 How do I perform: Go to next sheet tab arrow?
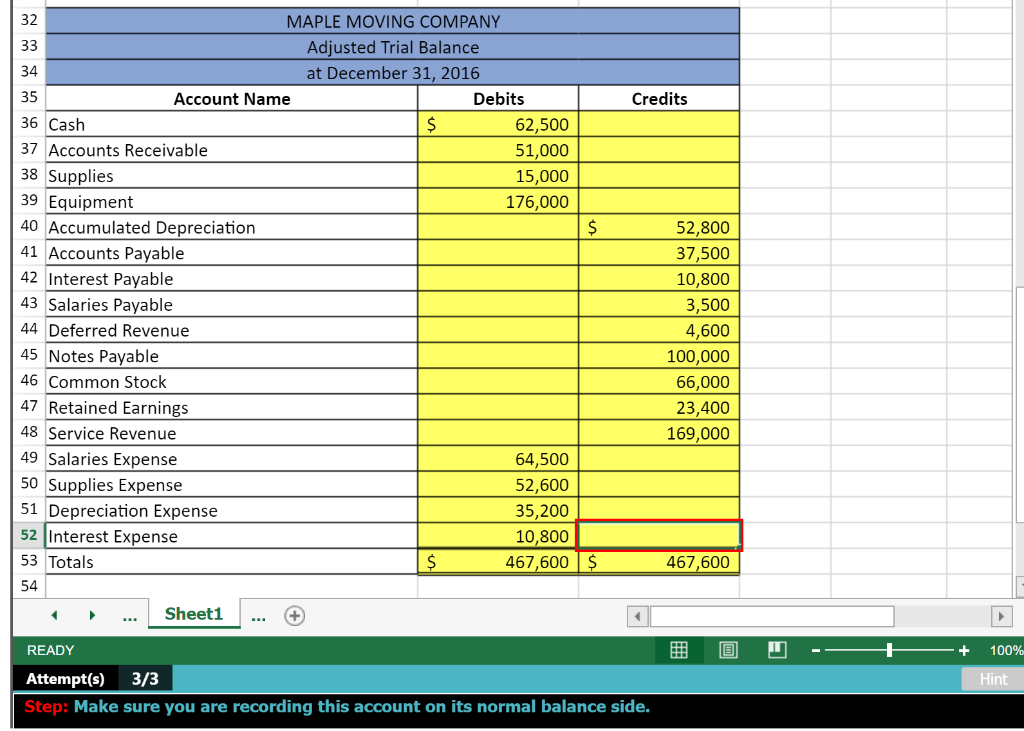pos(92,615)
